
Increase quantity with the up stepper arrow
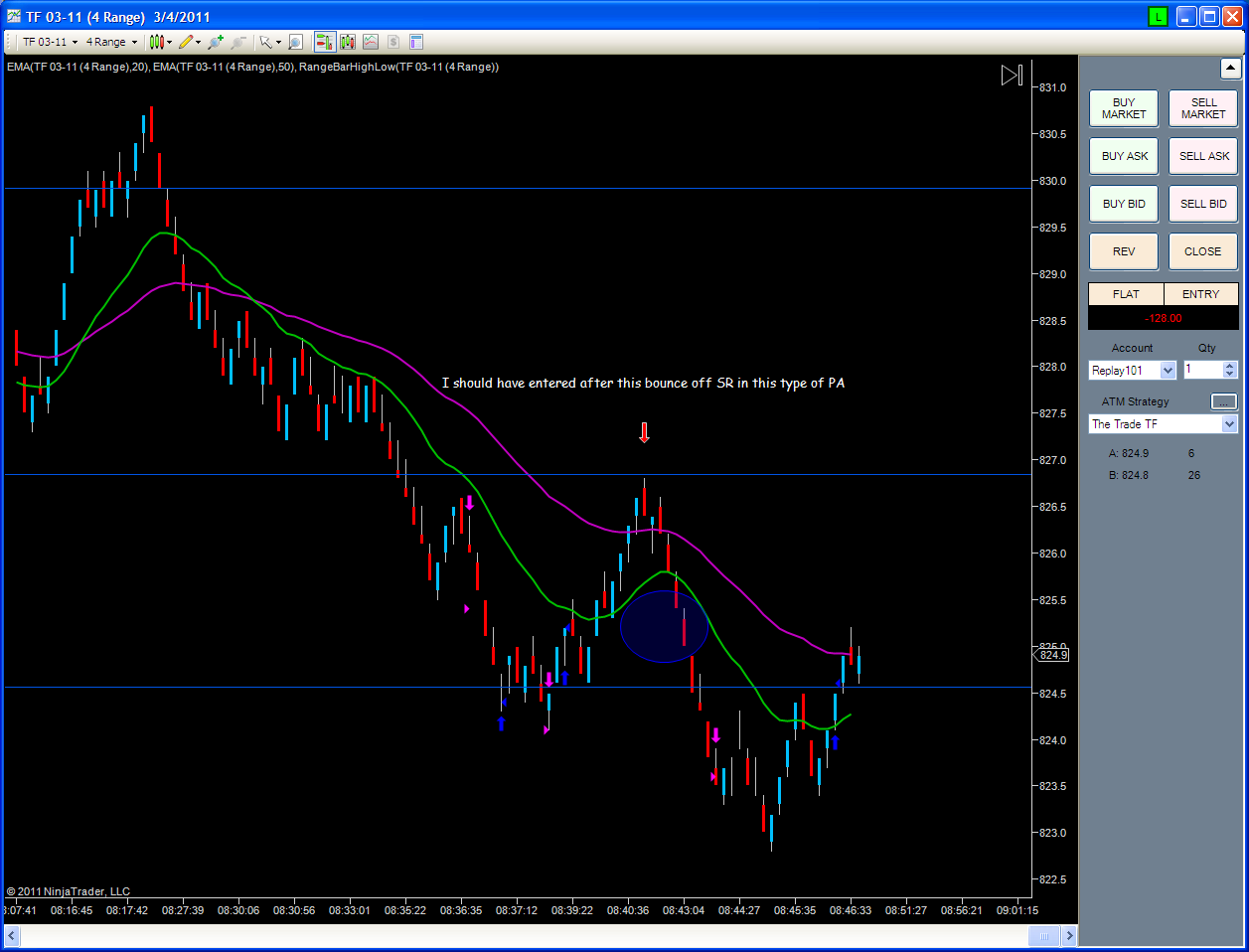(x=1230, y=366)
